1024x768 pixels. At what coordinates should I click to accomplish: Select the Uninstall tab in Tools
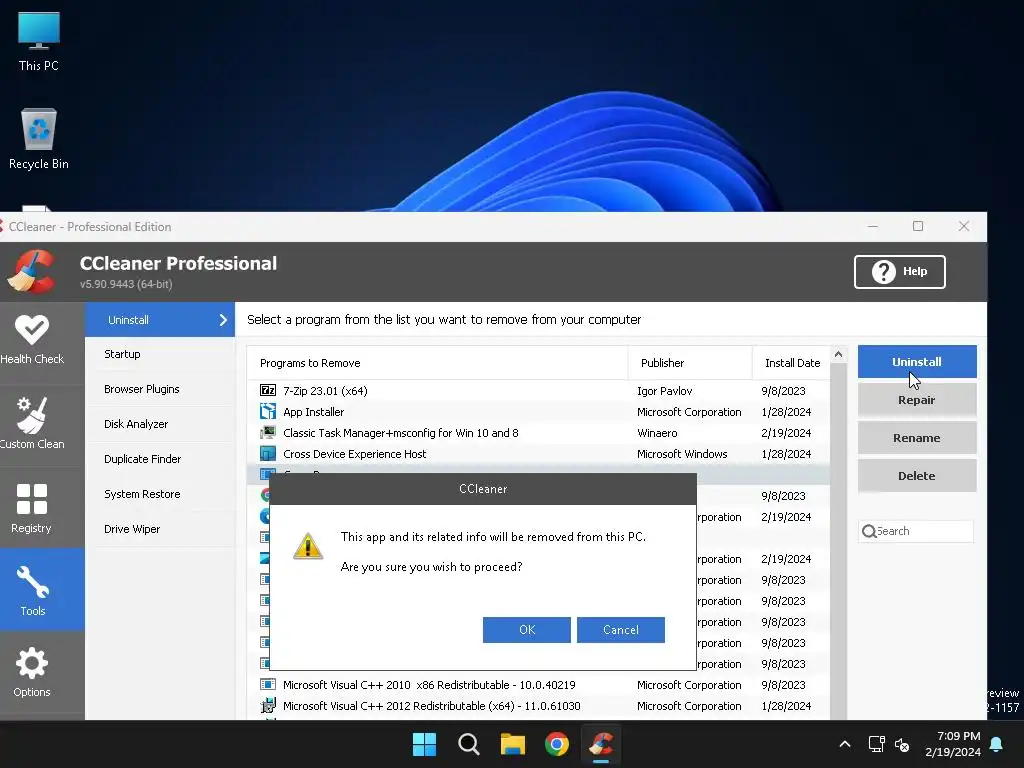tap(160, 320)
